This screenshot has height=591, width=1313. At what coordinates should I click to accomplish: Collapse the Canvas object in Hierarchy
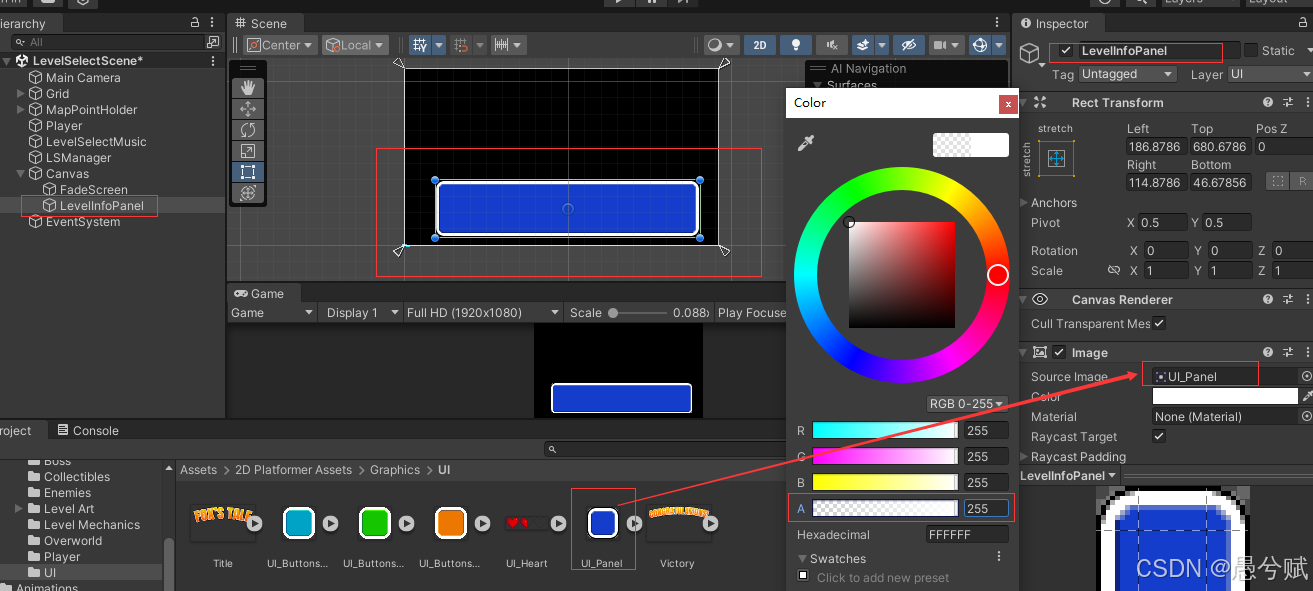(x=22, y=174)
